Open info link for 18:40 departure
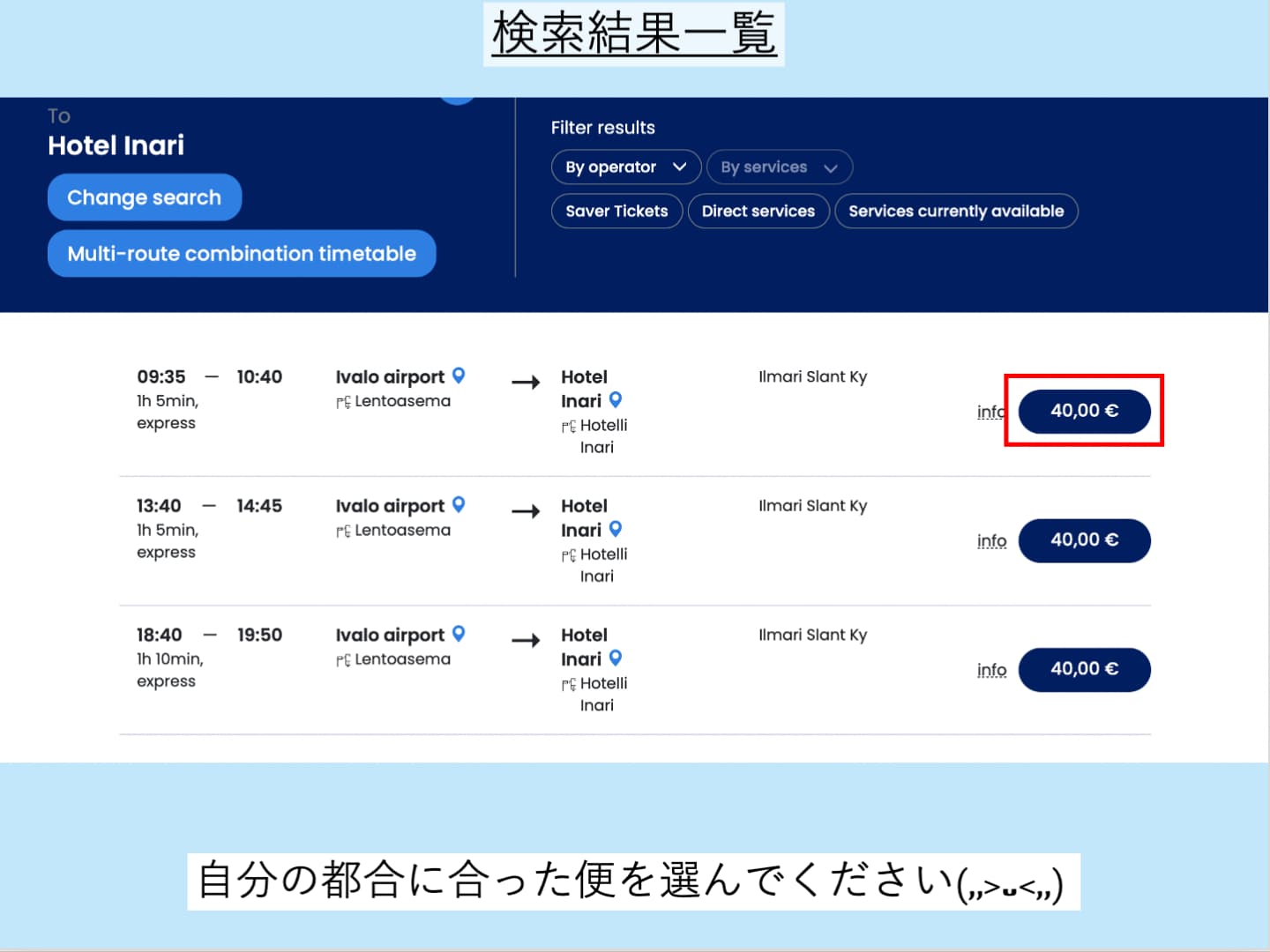The image size is (1270, 952). click(991, 670)
